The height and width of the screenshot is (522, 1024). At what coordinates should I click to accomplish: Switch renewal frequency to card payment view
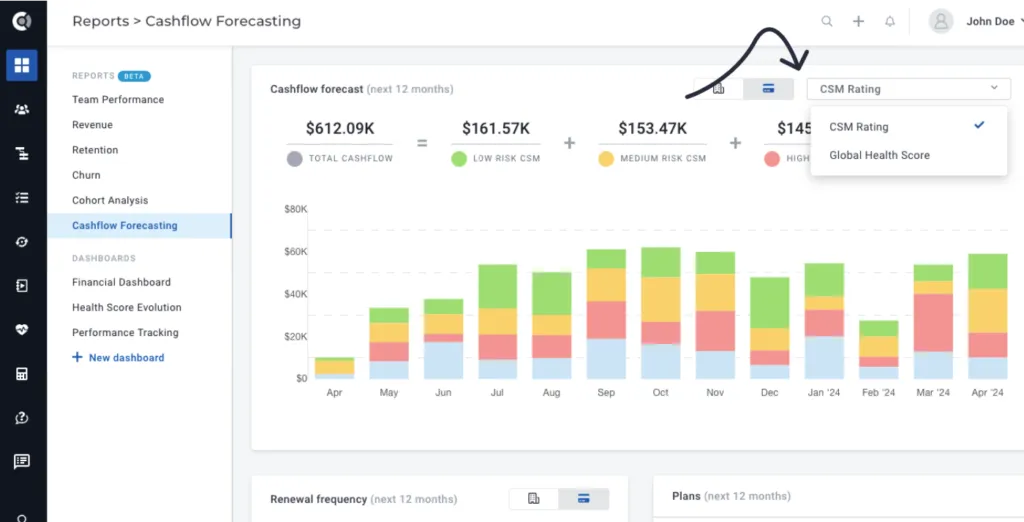tap(584, 499)
